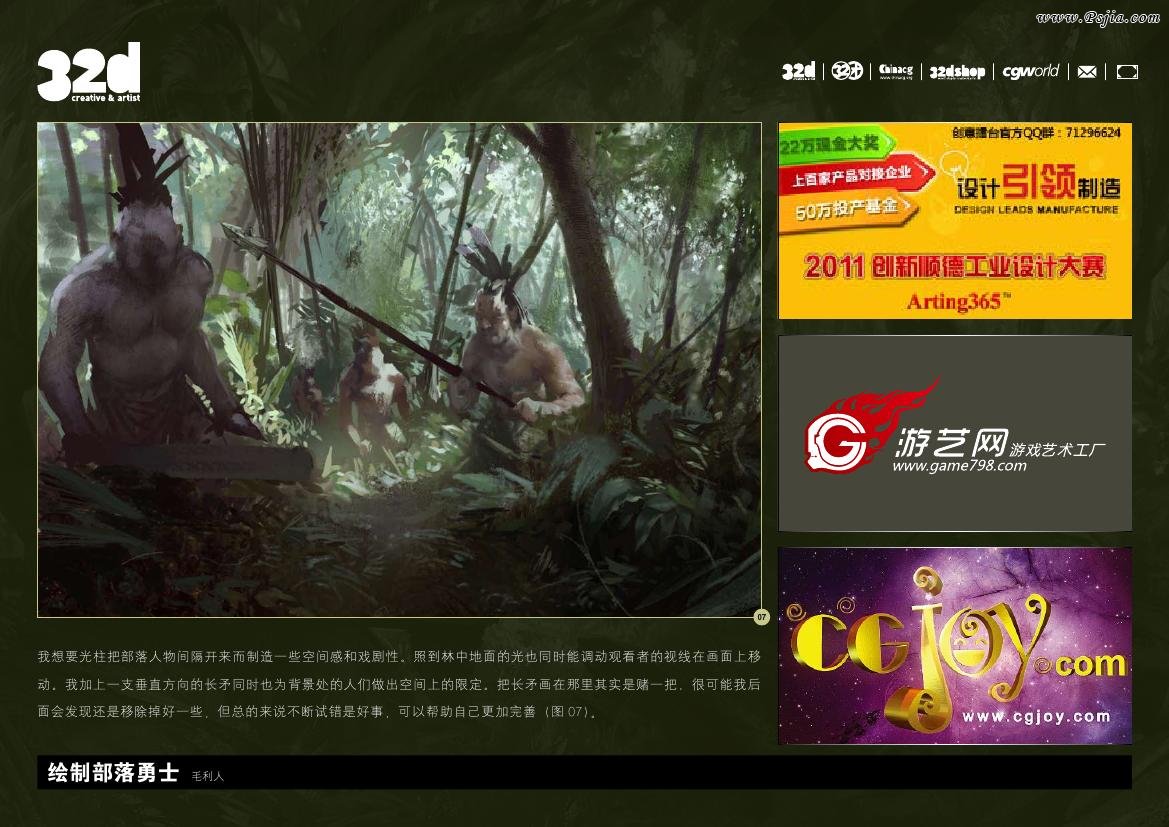Viewport: 1169px width, 827px height.
Task: Open the small 32d icon in top navigation
Action: pyautogui.click(x=798, y=71)
